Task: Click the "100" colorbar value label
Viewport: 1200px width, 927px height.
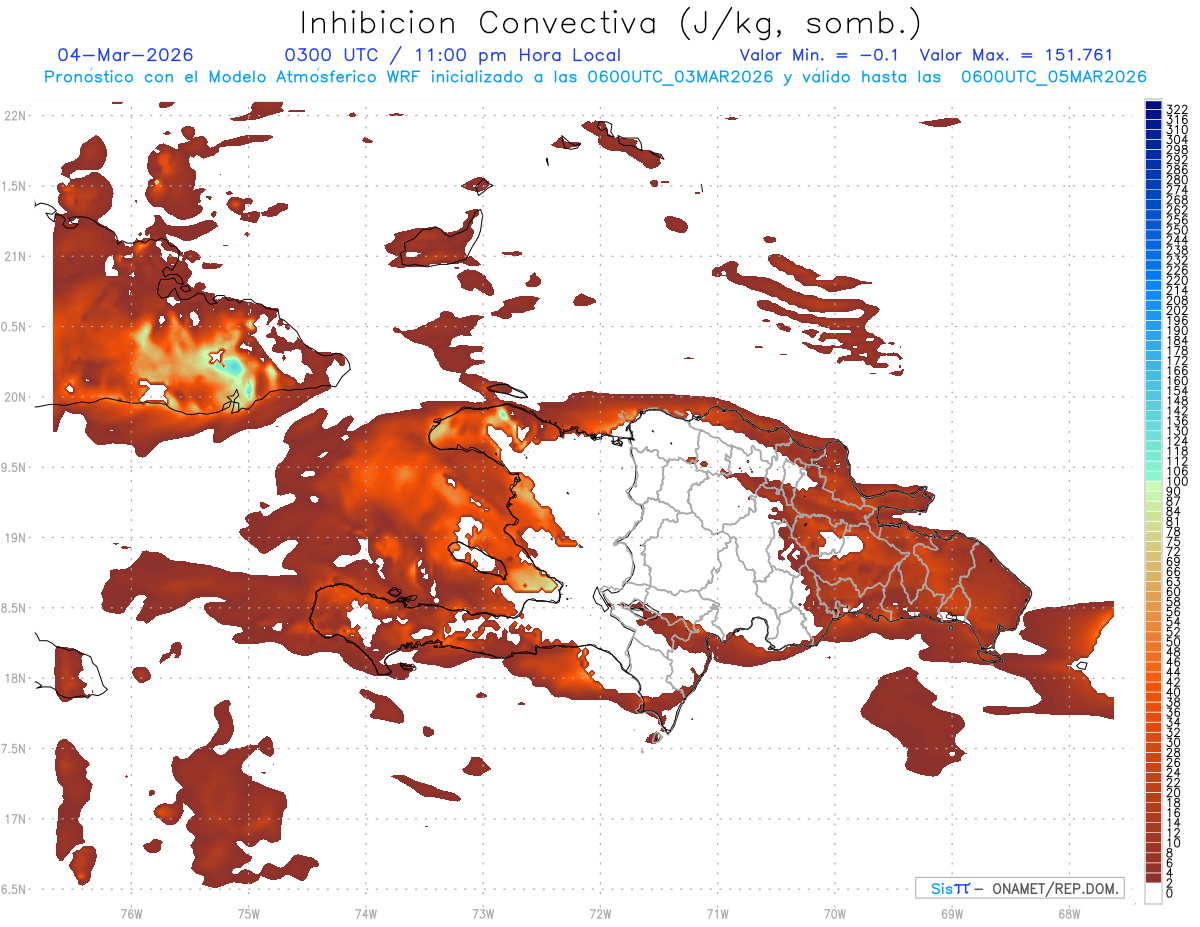Action: (x=1176, y=482)
